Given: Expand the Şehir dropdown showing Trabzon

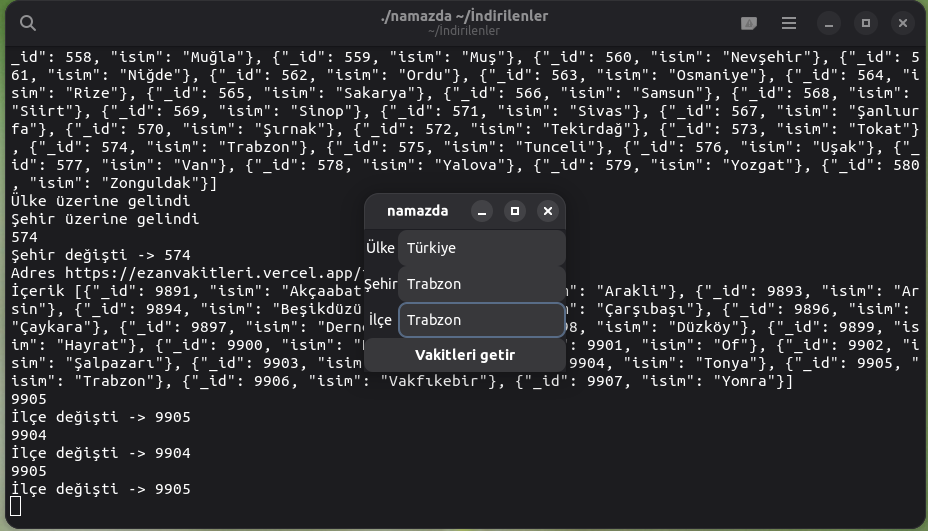Looking at the screenshot, I should (481, 284).
